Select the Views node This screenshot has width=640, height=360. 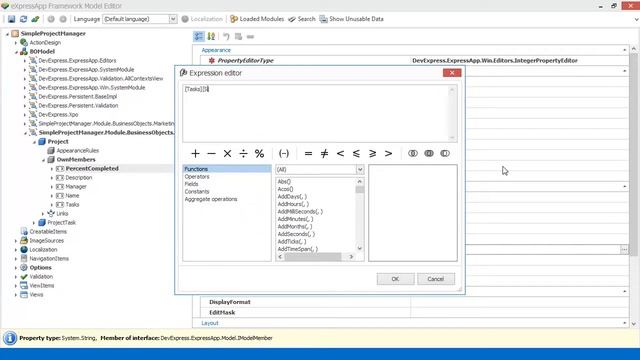(x=36, y=295)
